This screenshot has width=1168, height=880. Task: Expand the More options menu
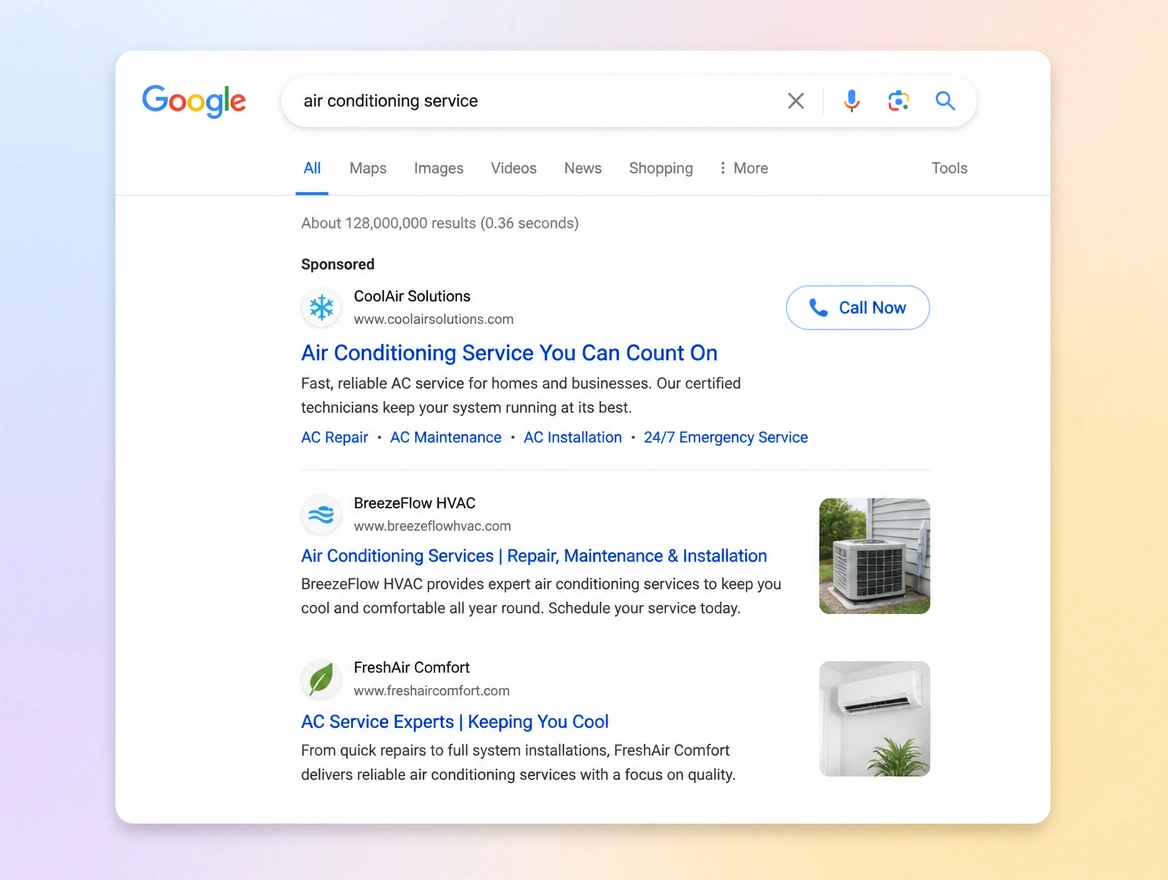[743, 168]
